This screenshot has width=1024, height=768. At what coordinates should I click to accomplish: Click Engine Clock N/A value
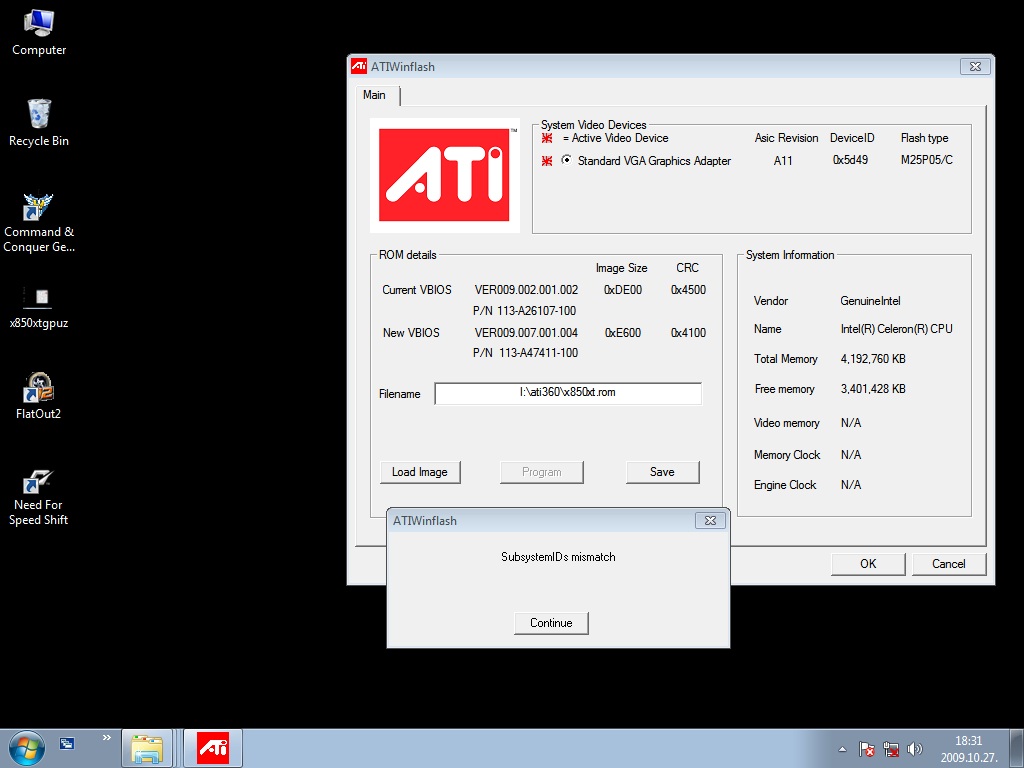click(851, 485)
